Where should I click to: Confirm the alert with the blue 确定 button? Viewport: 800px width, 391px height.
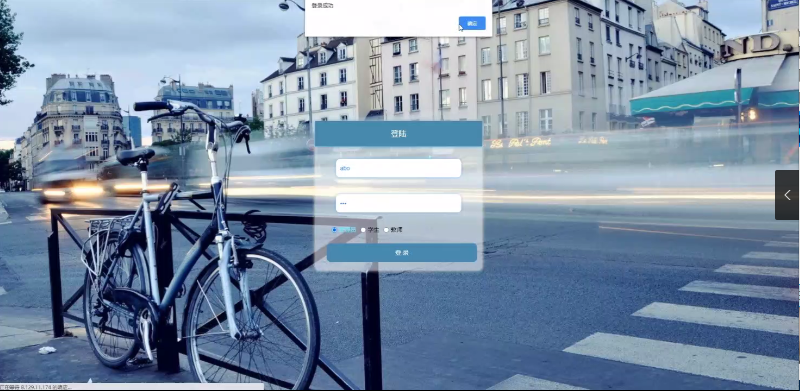[x=472, y=23]
